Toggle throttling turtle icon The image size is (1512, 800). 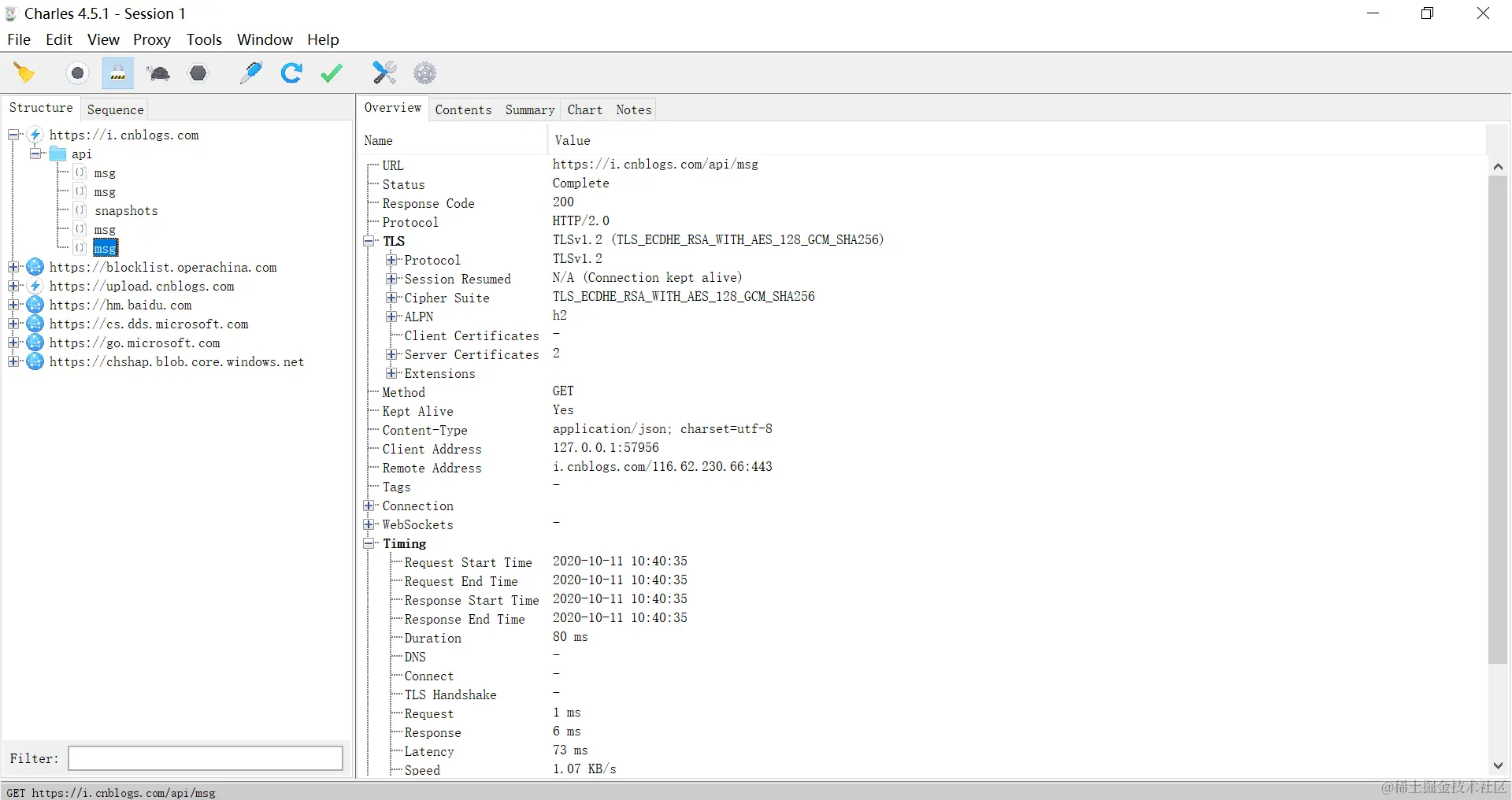[159, 73]
